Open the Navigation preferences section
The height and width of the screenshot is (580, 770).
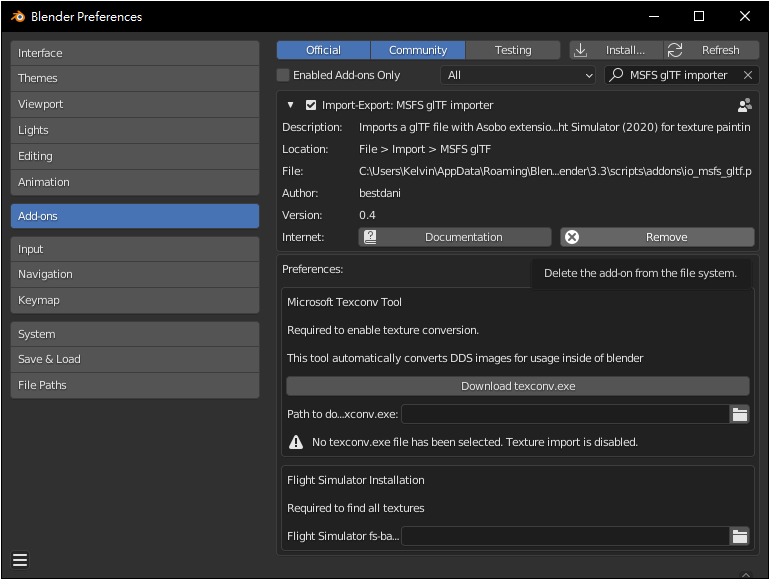[x=135, y=275]
